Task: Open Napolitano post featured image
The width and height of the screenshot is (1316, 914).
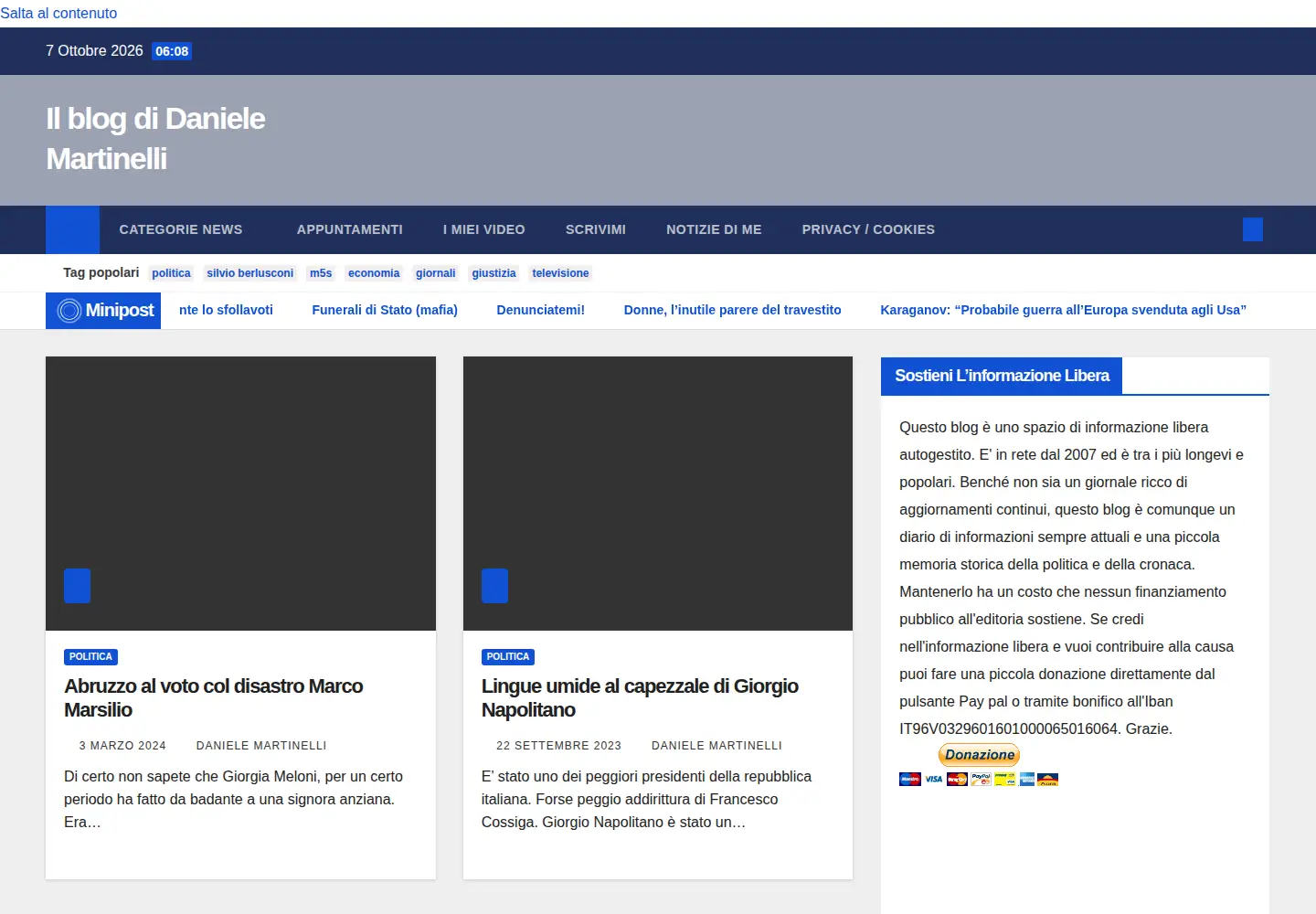Action: [x=658, y=494]
